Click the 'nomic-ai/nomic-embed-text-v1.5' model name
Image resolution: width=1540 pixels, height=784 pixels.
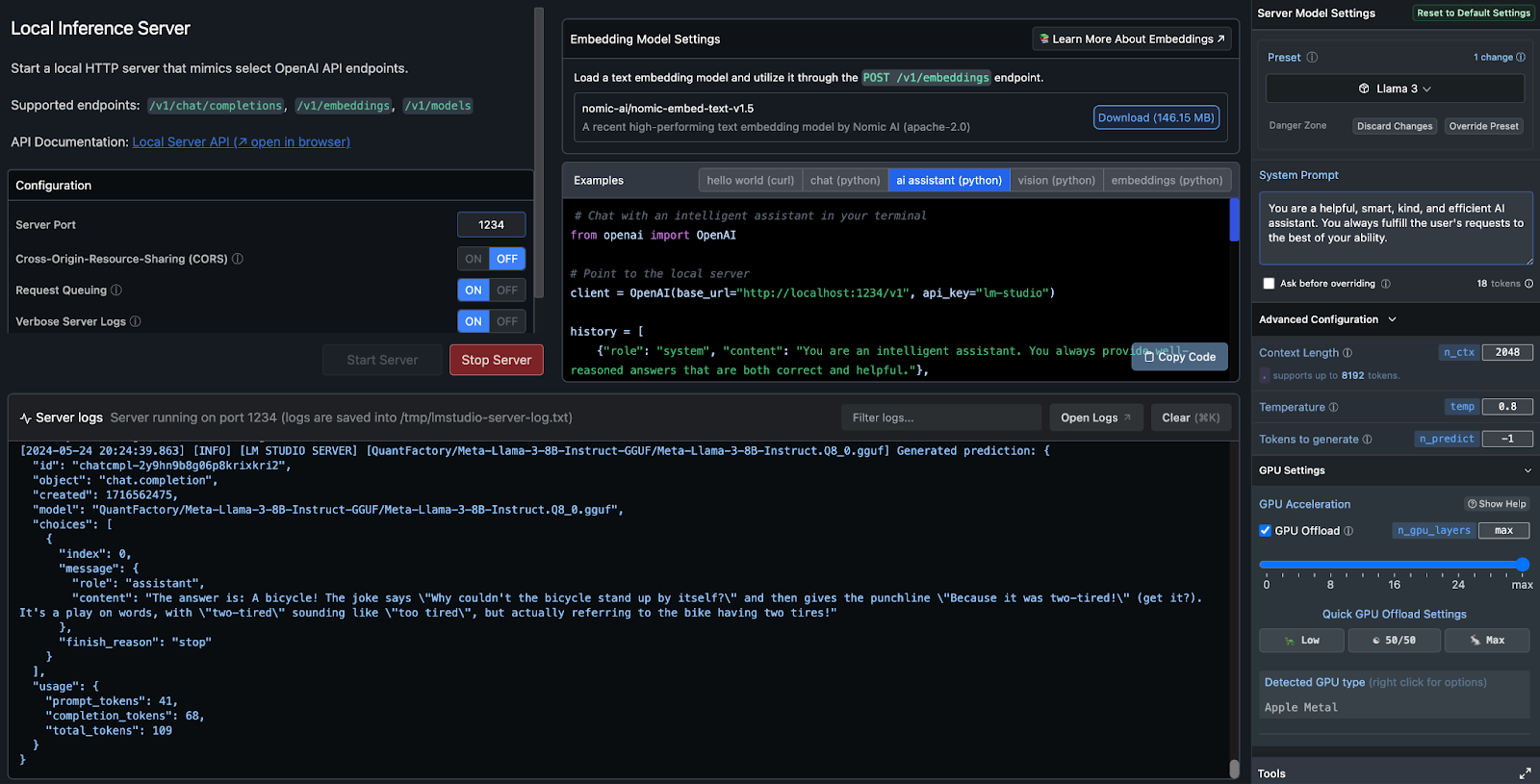tap(668, 109)
